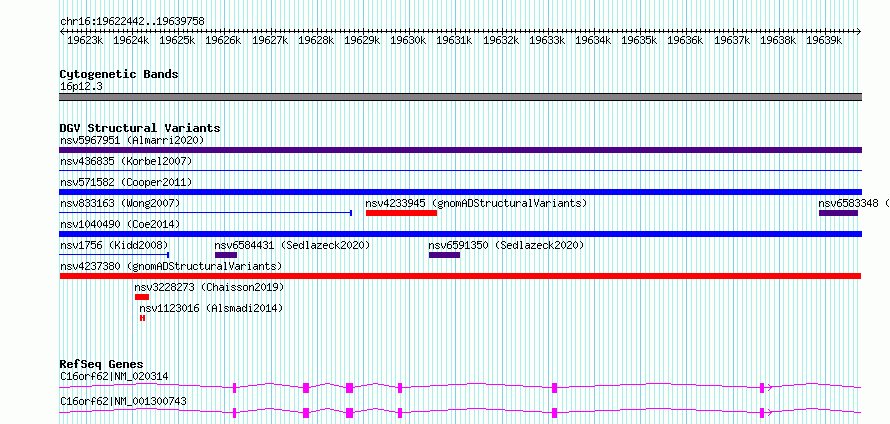Screen dimensions: 890x424
Task: Click the thin blue nsv1756 variant line
Action: point(114,255)
